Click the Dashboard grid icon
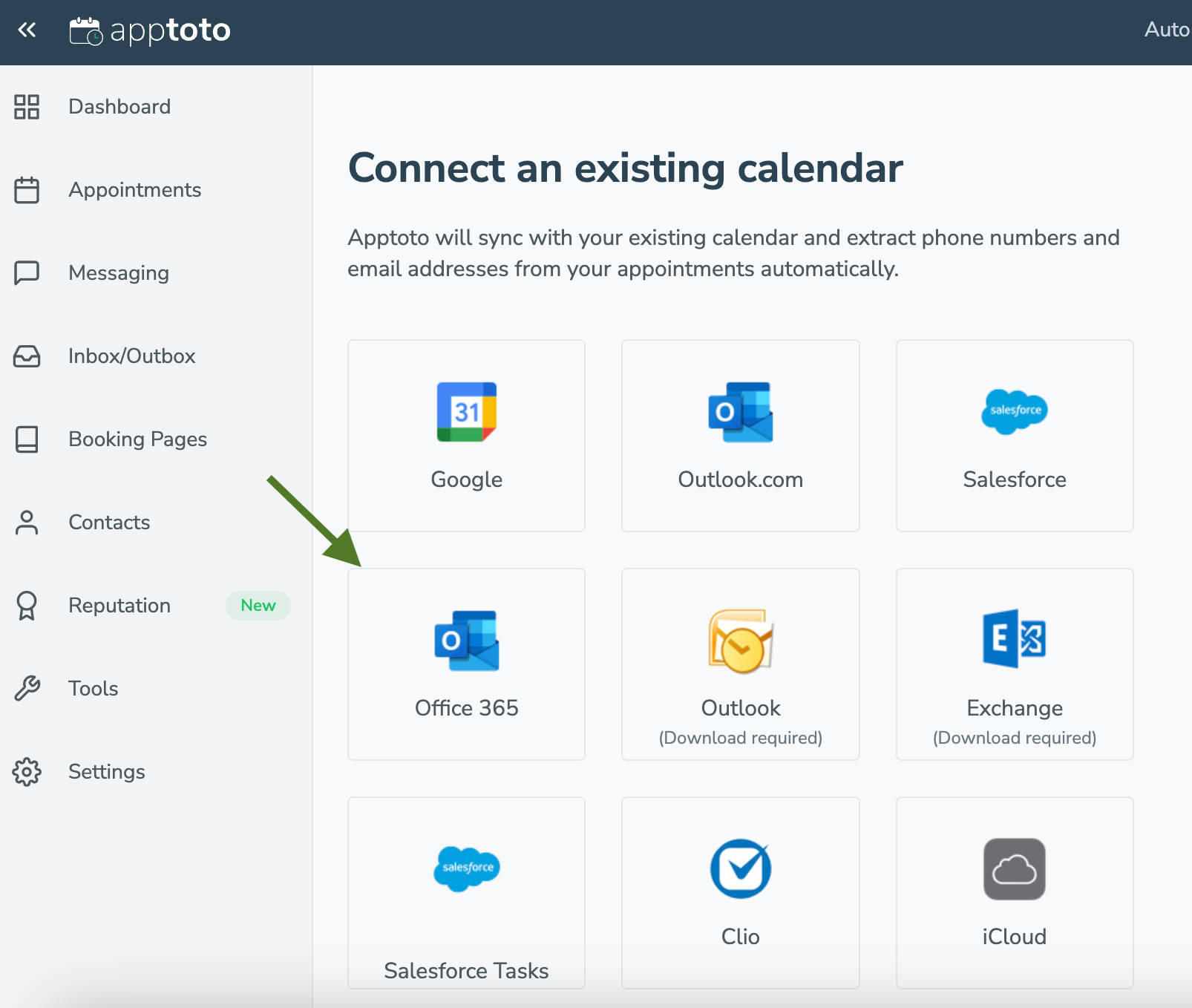Image resolution: width=1192 pixels, height=1008 pixels. [27, 107]
